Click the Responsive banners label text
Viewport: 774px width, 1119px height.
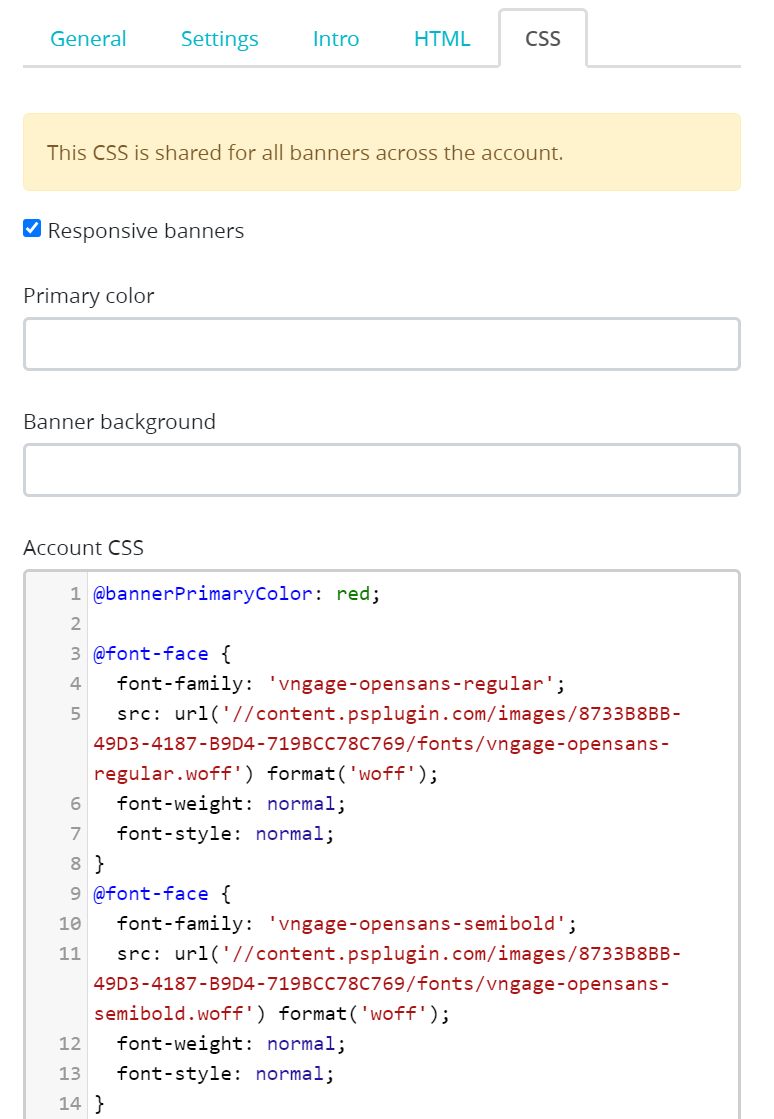tap(146, 231)
